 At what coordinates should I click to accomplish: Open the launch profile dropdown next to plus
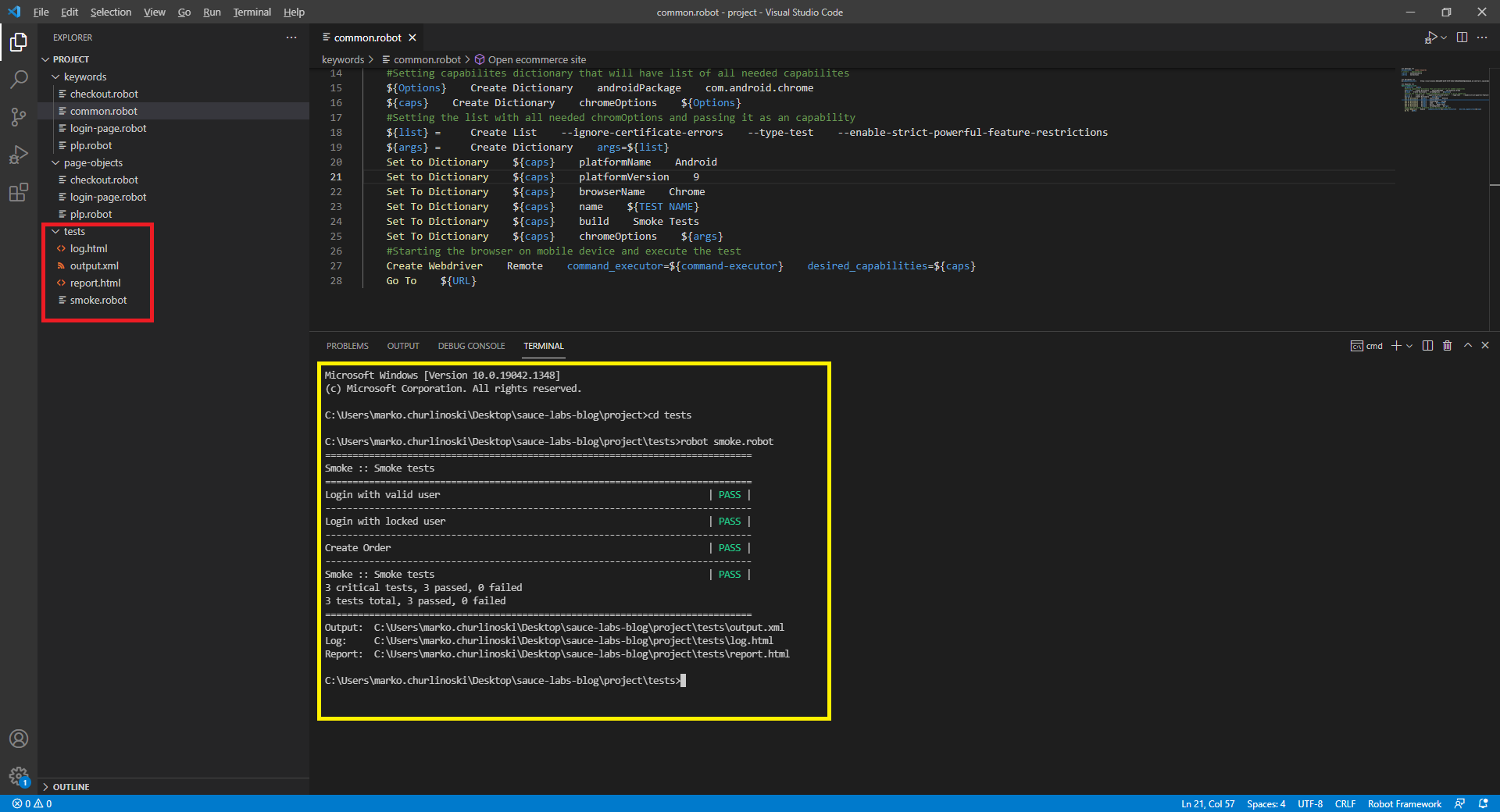click(x=1409, y=346)
